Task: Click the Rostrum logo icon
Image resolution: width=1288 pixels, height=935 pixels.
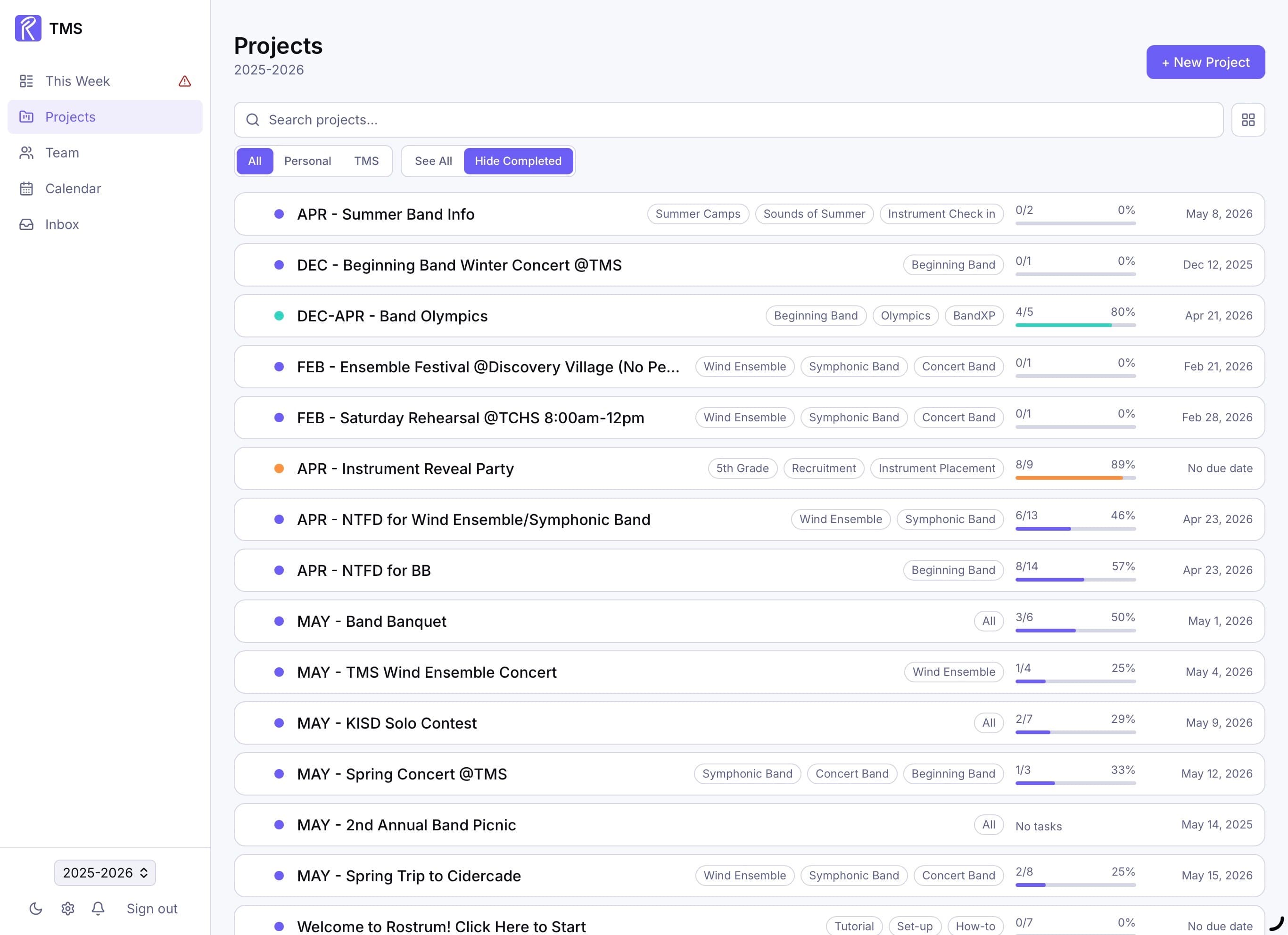Action: [28, 28]
